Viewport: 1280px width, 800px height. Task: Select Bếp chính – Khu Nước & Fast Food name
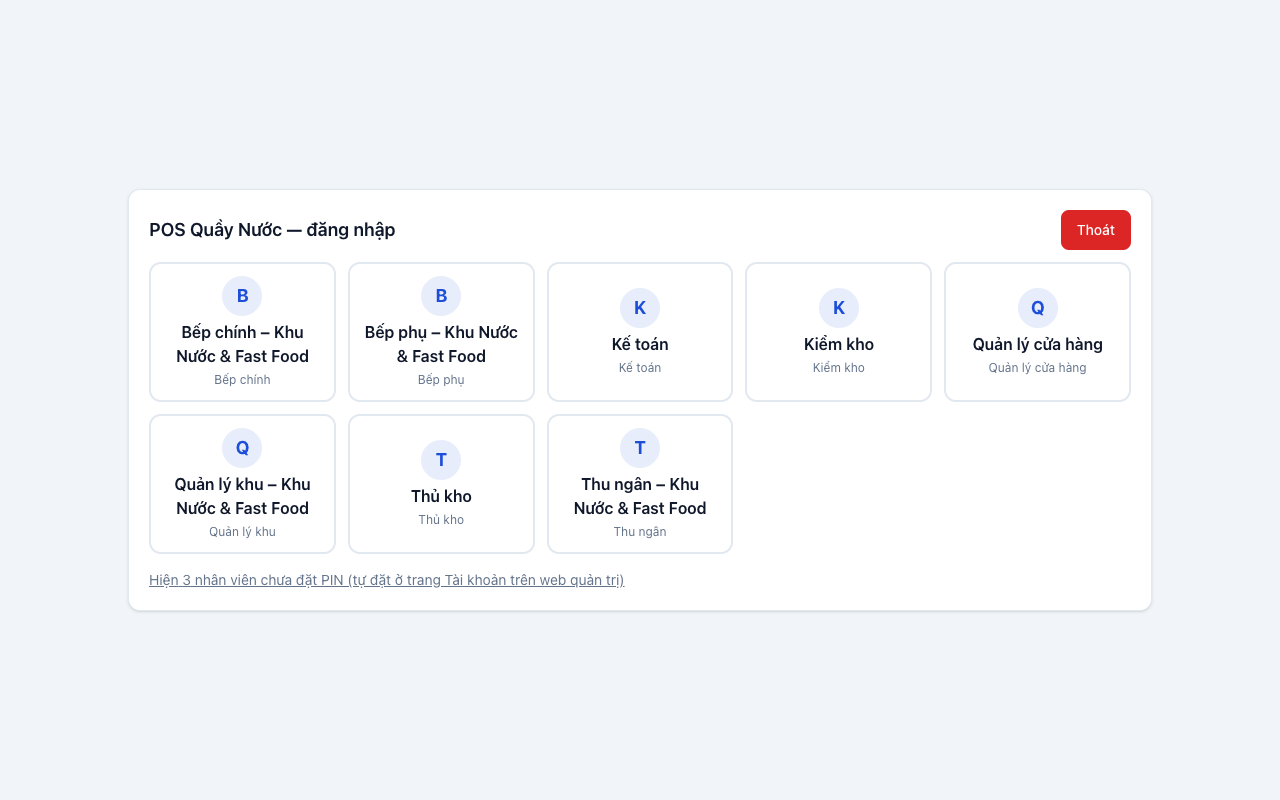(x=242, y=344)
